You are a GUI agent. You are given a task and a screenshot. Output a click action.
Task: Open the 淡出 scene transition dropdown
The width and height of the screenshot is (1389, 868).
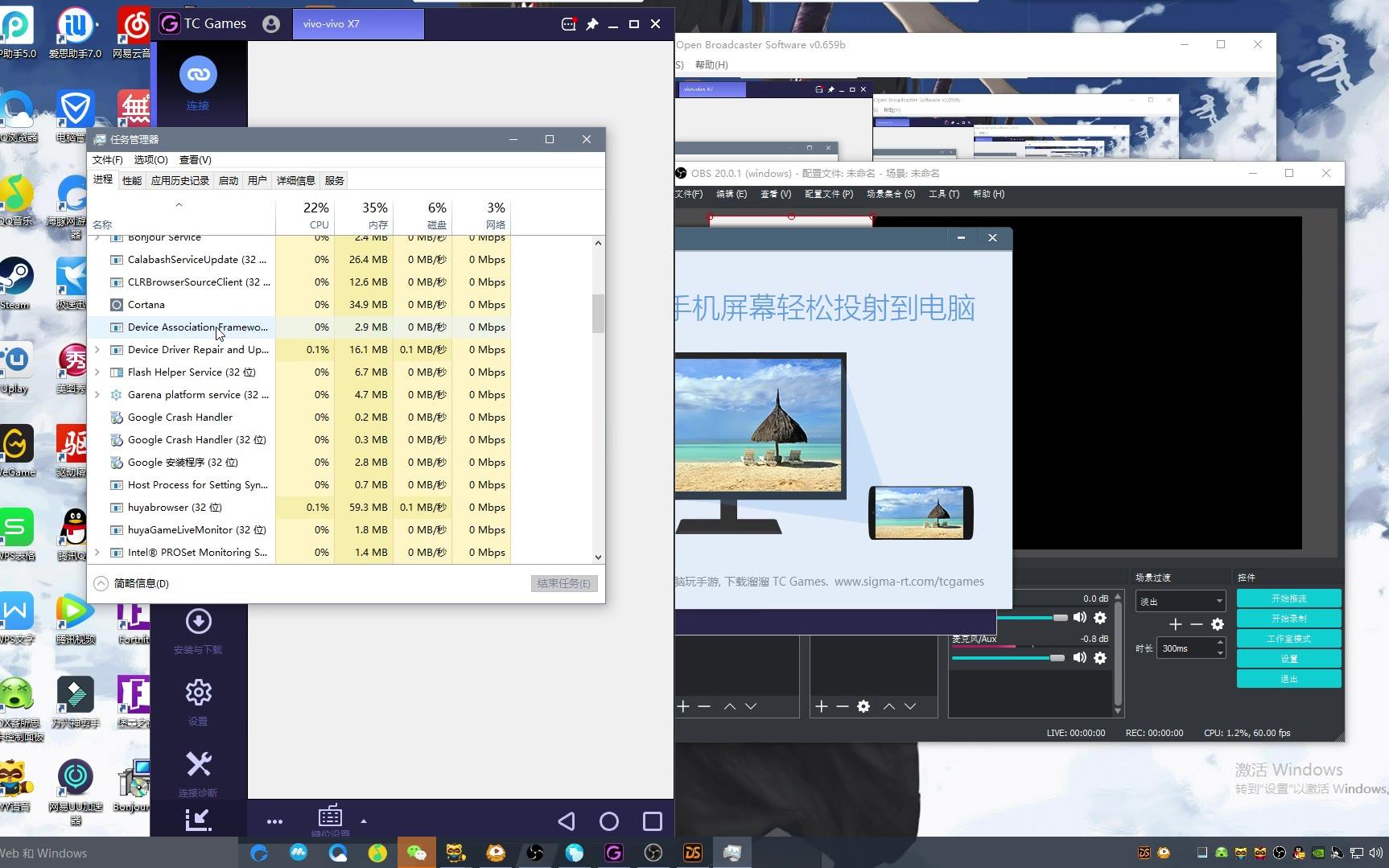point(1181,601)
